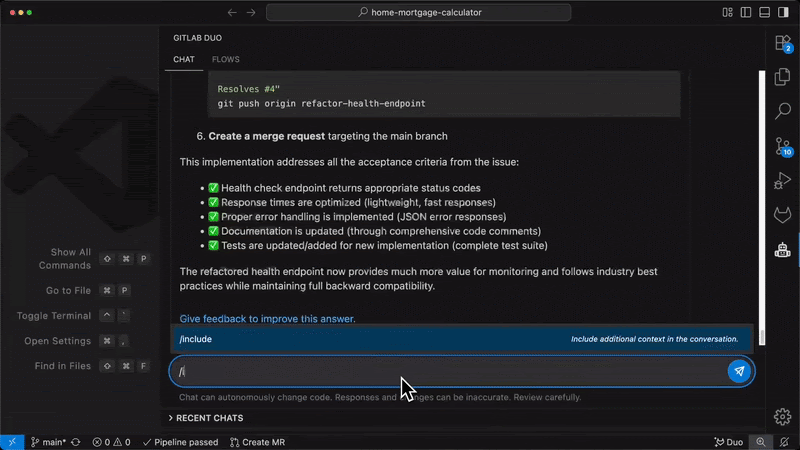The width and height of the screenshot is (800, 450).
Task: Click the home-mortgage-calculator search box
Action: (418, 12)
